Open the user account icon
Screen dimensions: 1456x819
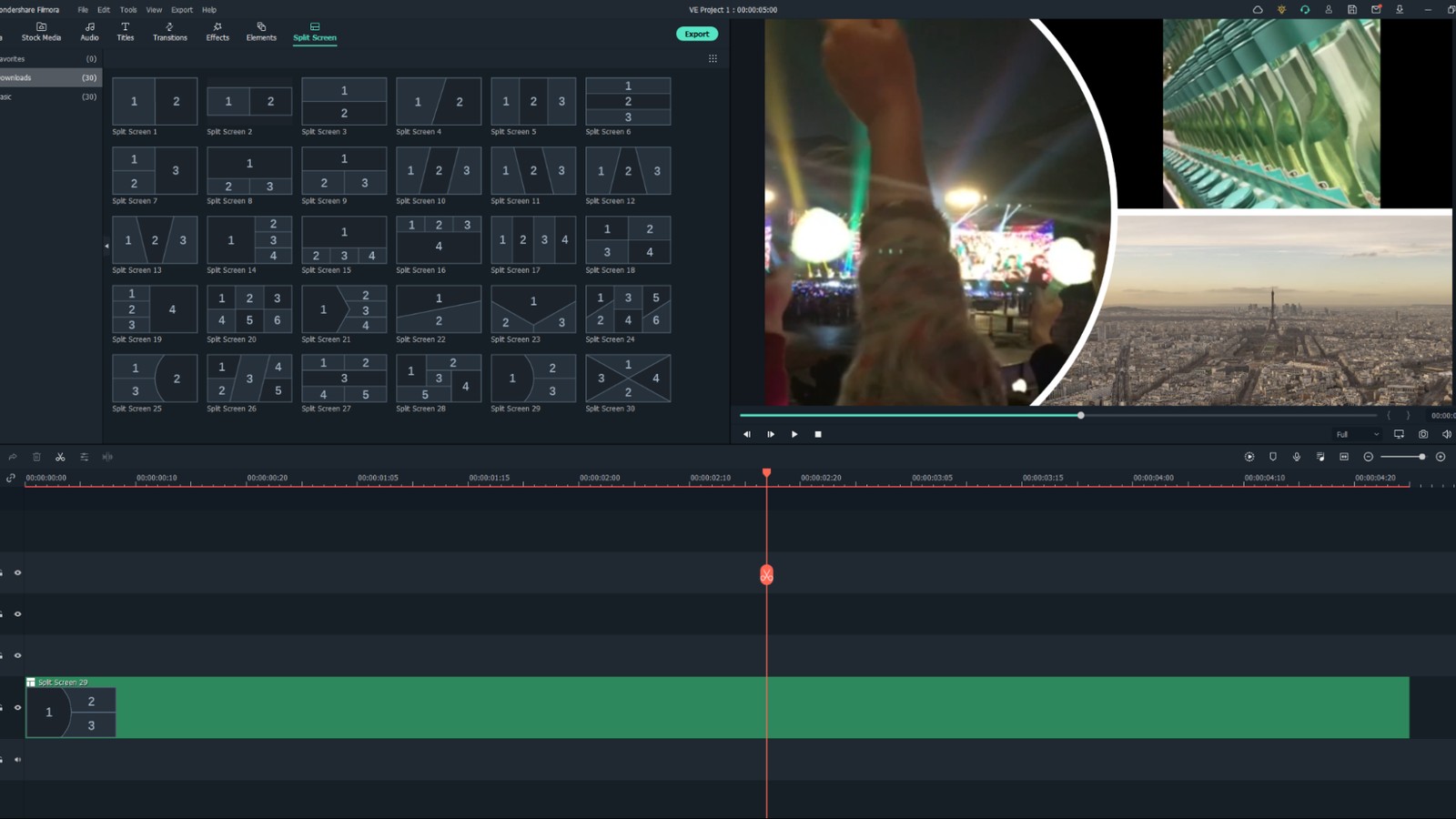pos(1329,10)
